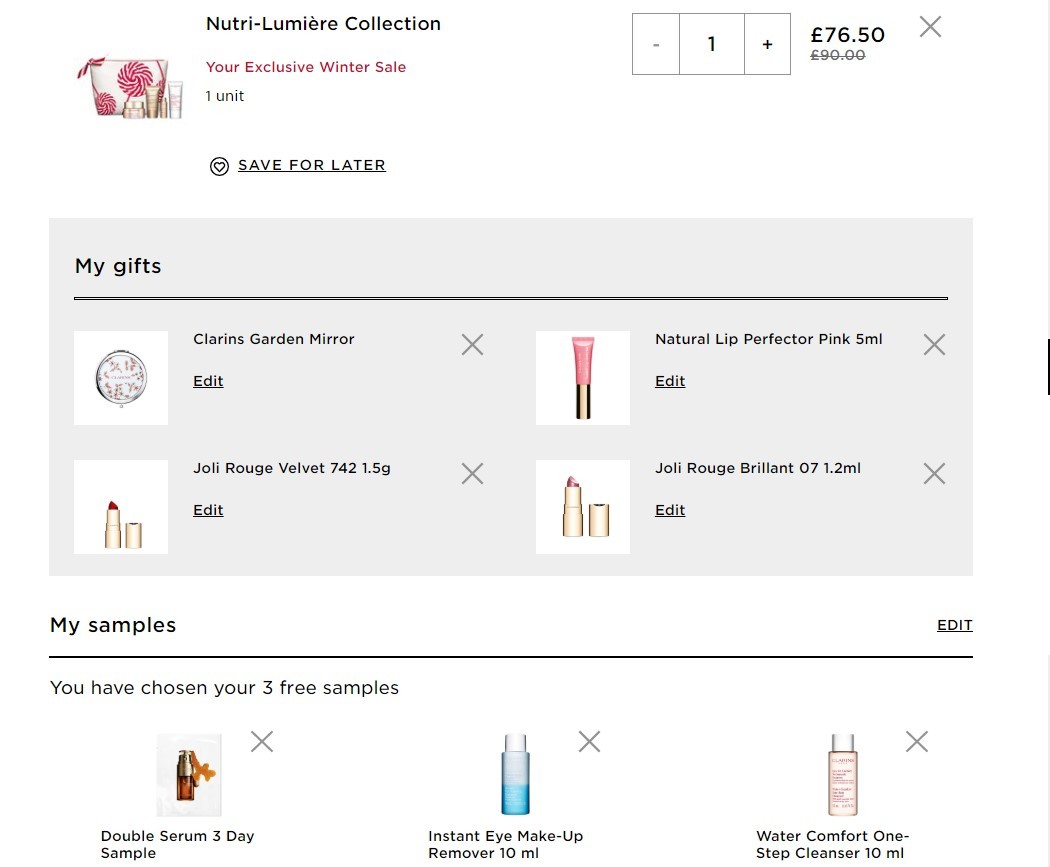Screen dimensions: 1050x867
Task: Remove the Joli Rouge Velvet 742 gift
Action: click(472, 474)
